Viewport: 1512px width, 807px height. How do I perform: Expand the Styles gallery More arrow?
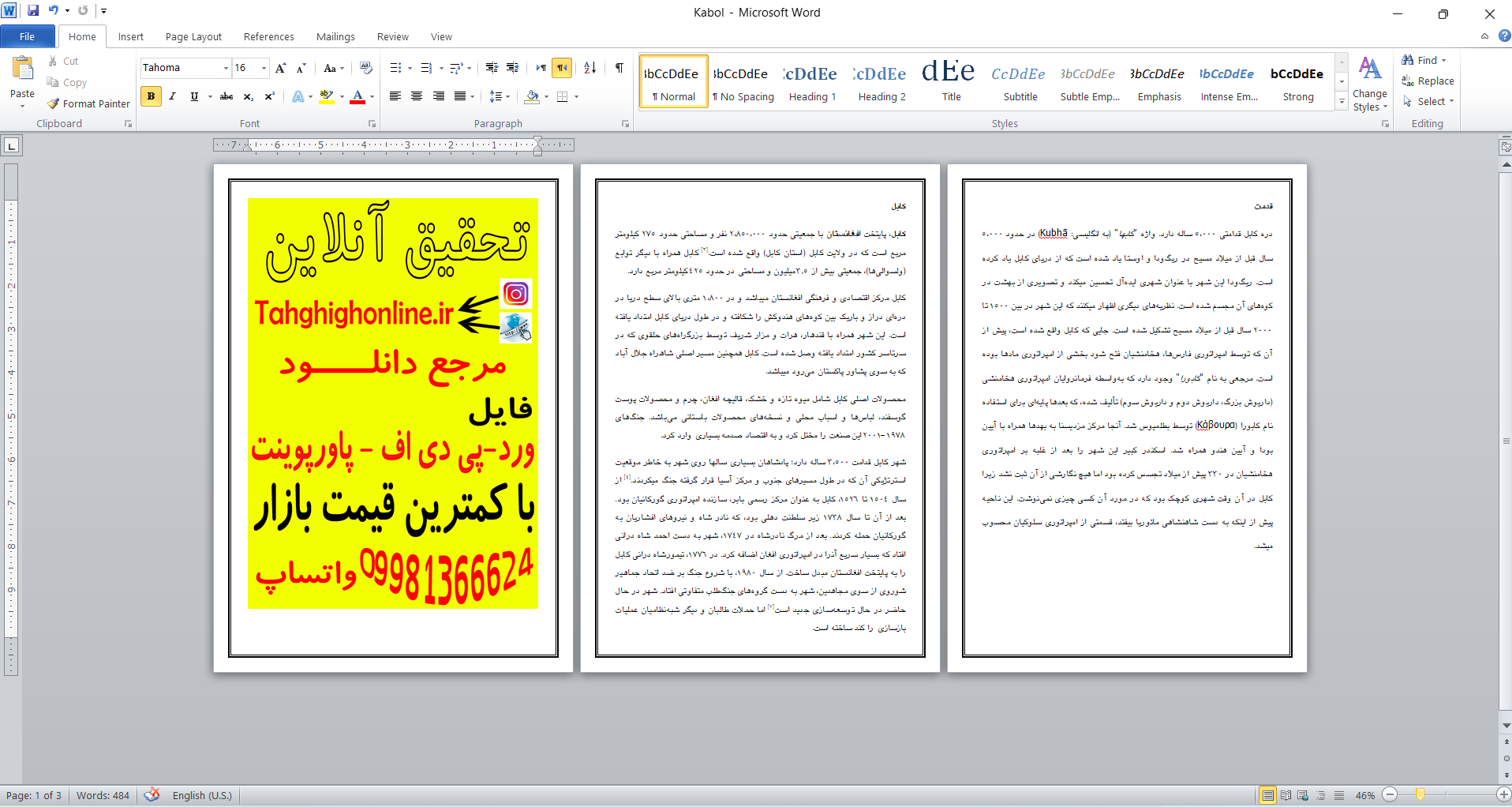point(1342,102)
